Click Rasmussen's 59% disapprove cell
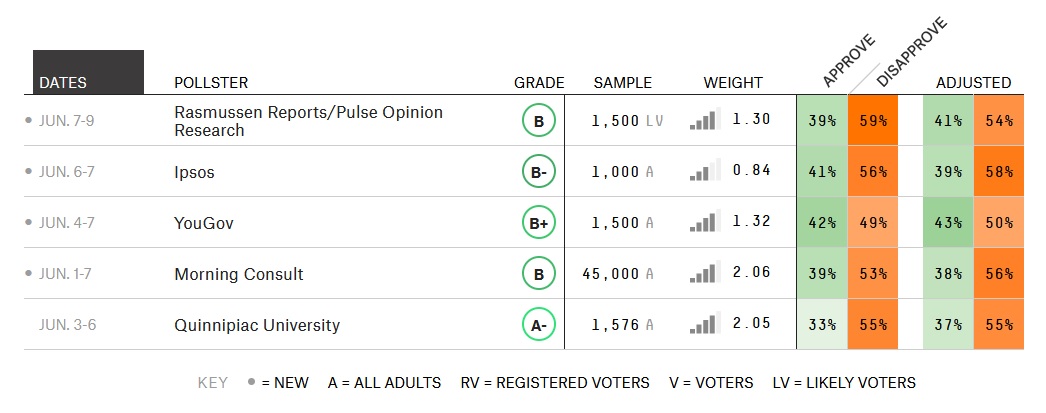This screenshot has width=1046, height=413. 873,121
